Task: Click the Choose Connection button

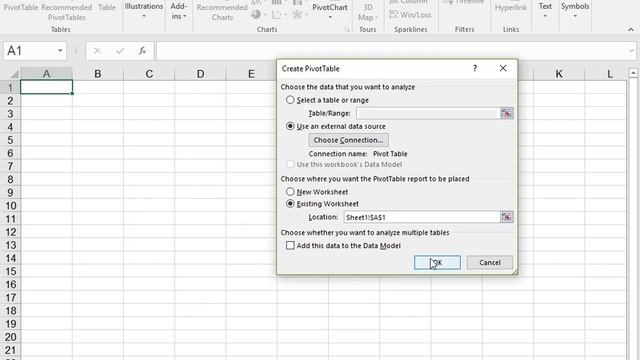Action: (349, 140)
